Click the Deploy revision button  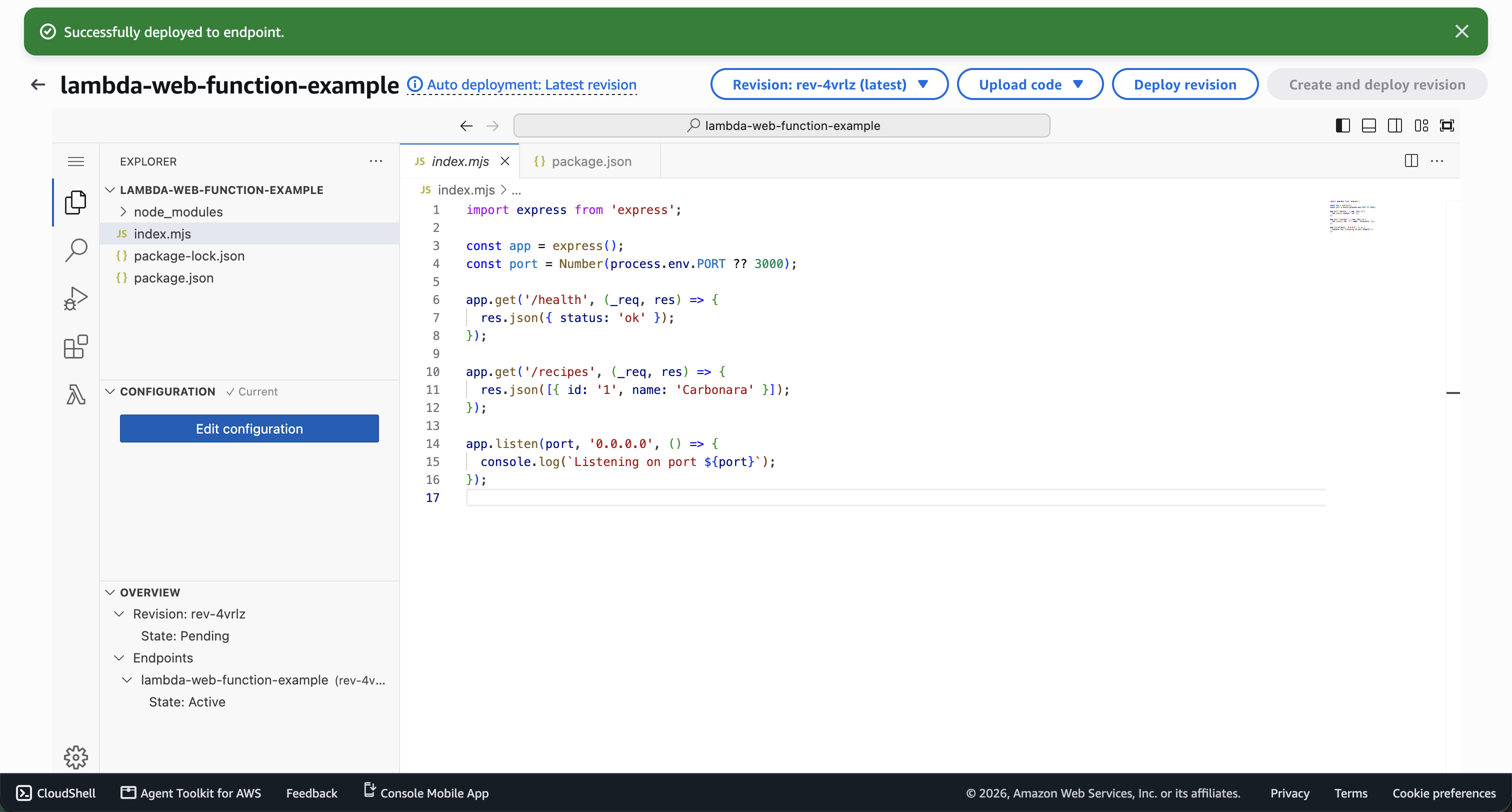tap(1185, 84)
